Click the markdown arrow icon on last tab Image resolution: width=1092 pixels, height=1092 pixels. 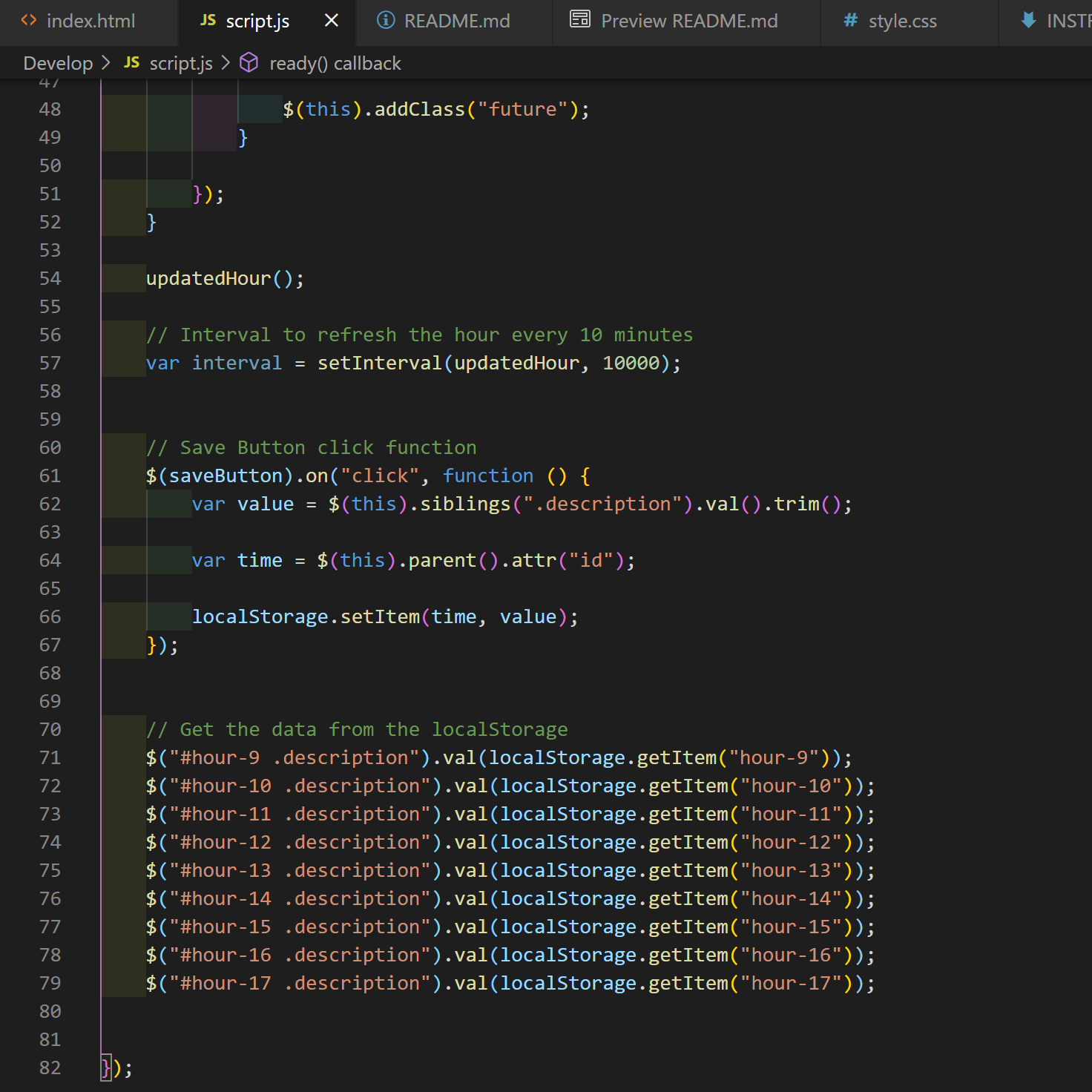click(1028, 20)
